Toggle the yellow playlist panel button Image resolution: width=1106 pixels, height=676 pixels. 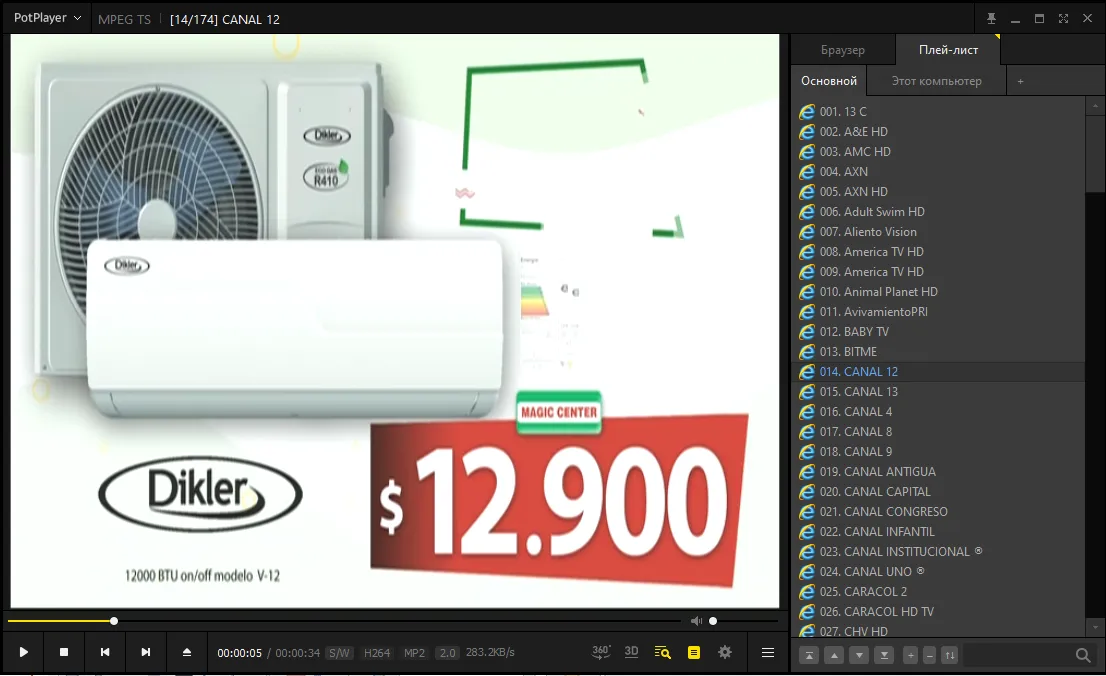point(694,652)
